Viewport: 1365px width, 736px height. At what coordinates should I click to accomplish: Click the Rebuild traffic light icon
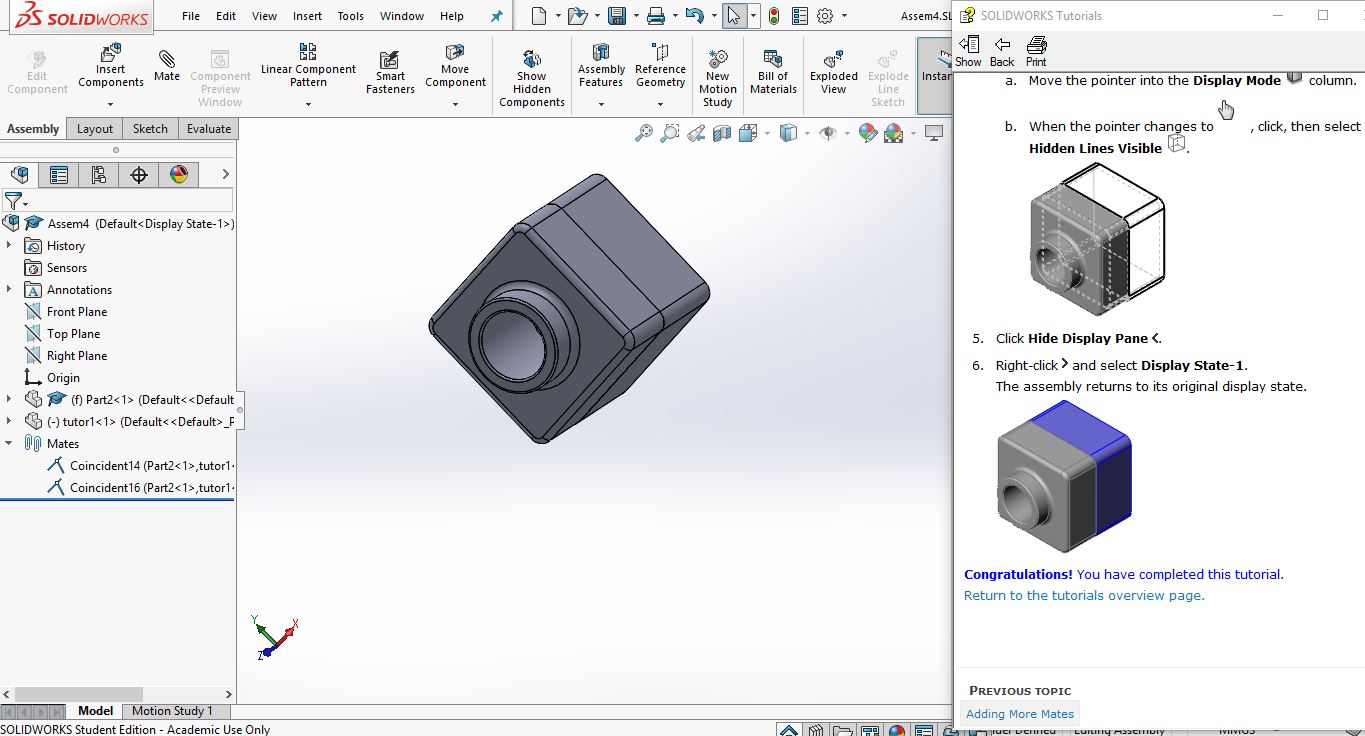pyautogui.click(x=774, y=16)
